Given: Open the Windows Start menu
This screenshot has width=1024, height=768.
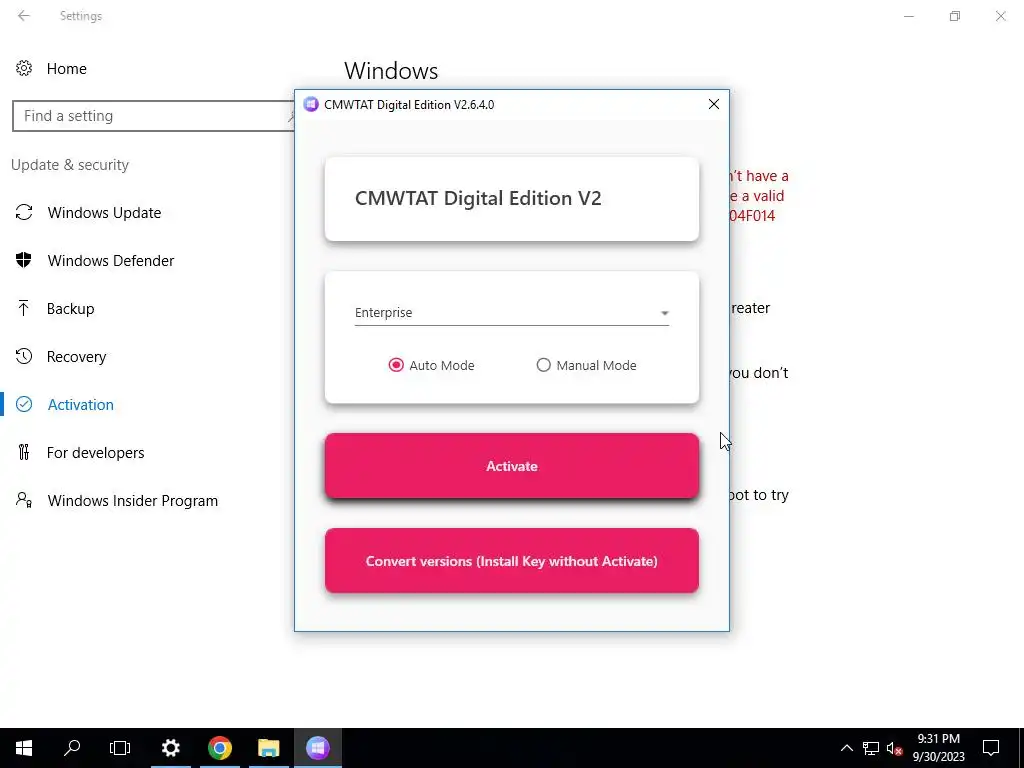Looking at the screenshot, I should (24, 748).
